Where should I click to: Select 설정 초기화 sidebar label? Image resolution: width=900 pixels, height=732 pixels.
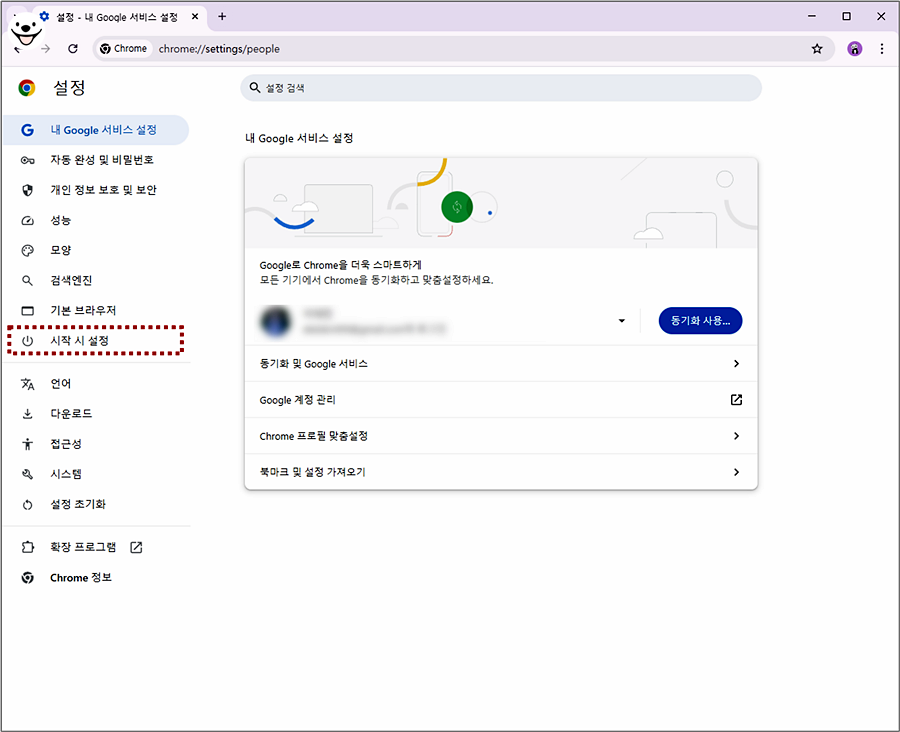(78, 505)
